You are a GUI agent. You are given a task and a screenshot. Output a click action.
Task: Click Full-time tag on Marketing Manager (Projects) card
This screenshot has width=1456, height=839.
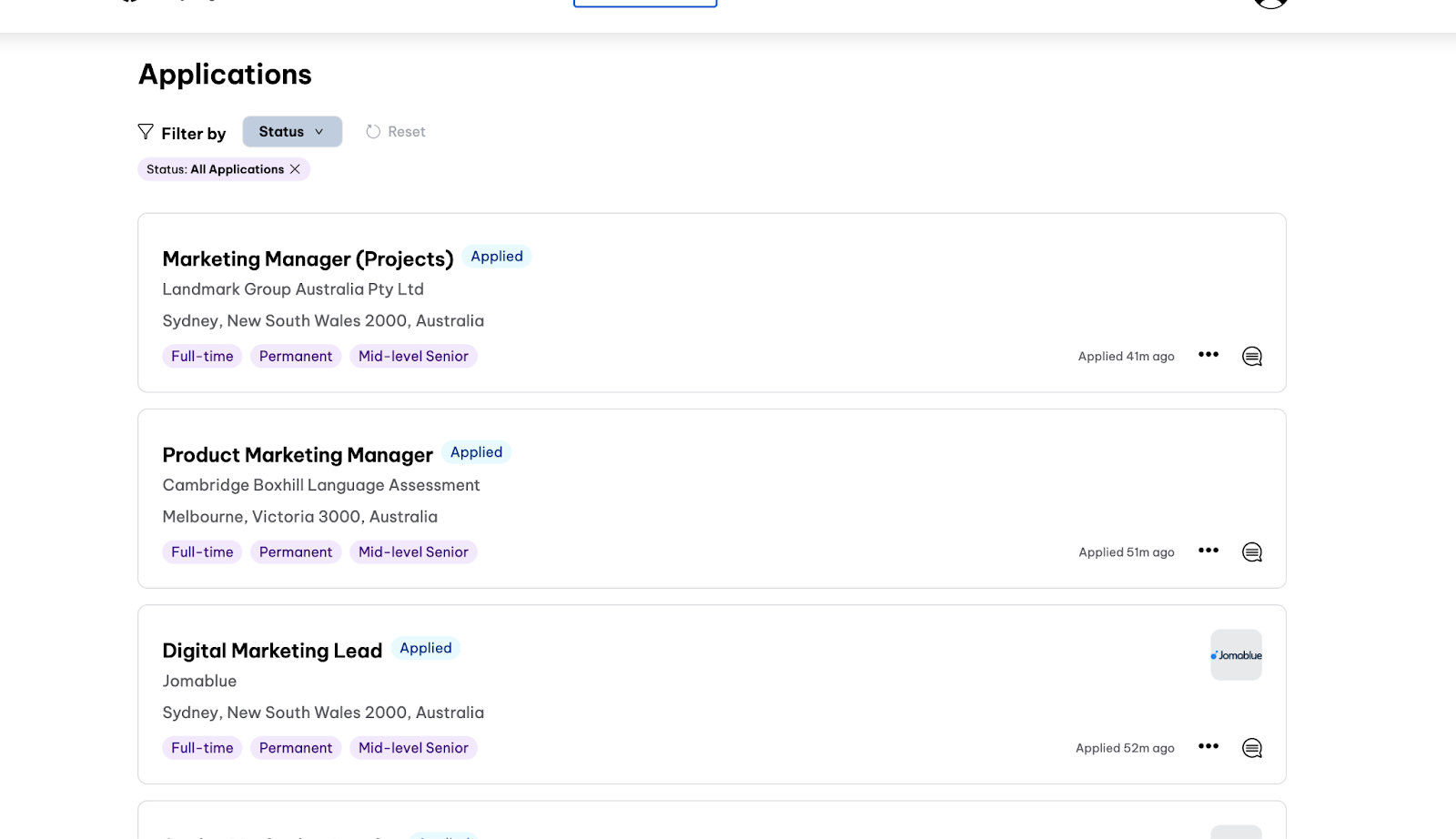point(202,357)
